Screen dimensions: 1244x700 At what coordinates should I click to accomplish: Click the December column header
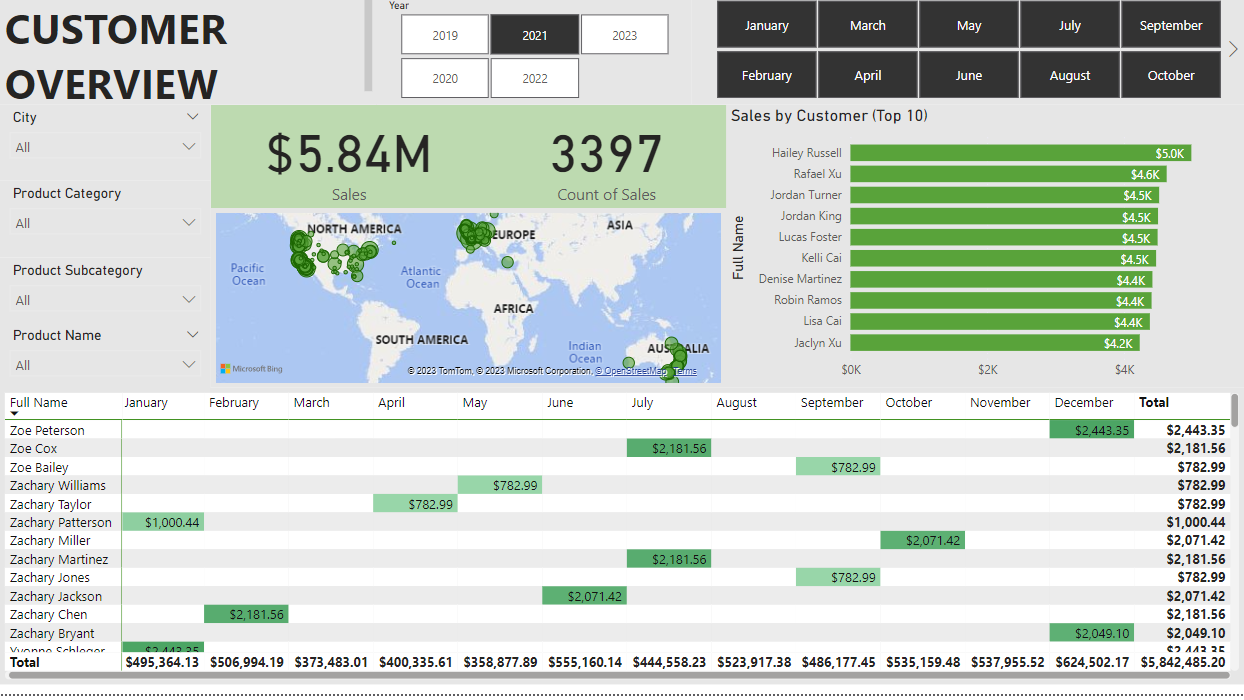click(1084, 402)
